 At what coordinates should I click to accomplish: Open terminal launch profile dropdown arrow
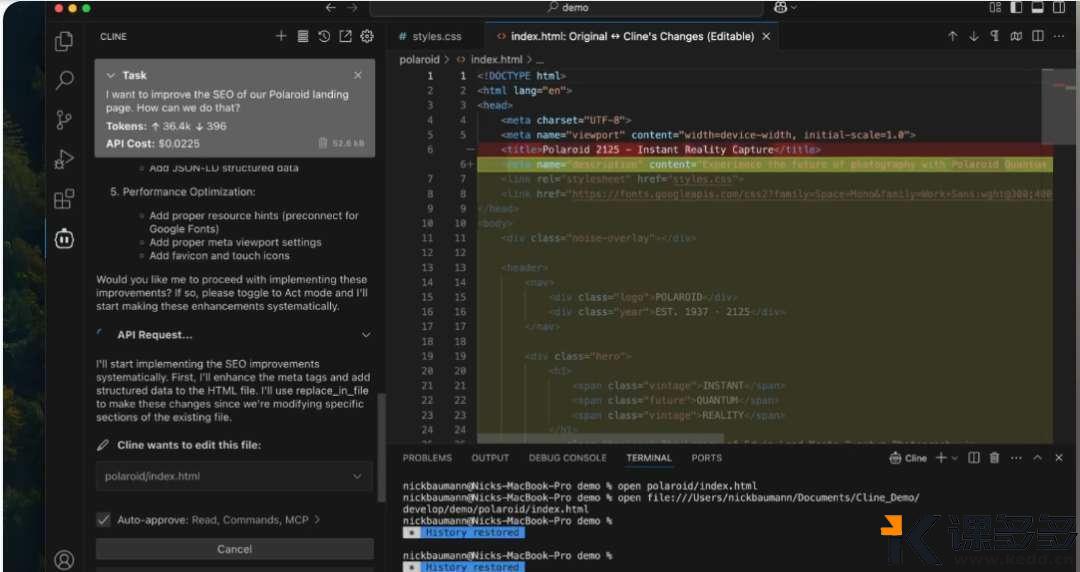pyautogui.click(x=955, y=458)
